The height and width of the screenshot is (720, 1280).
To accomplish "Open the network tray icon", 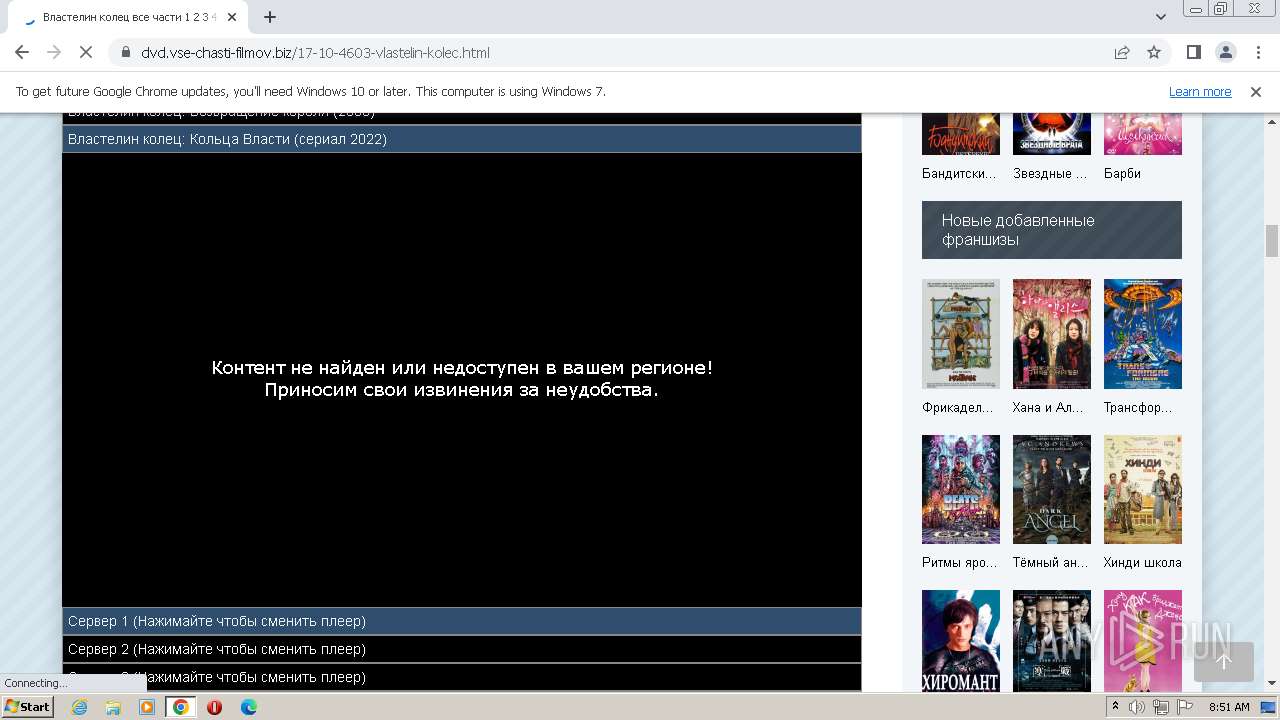I will point(1161,707).
